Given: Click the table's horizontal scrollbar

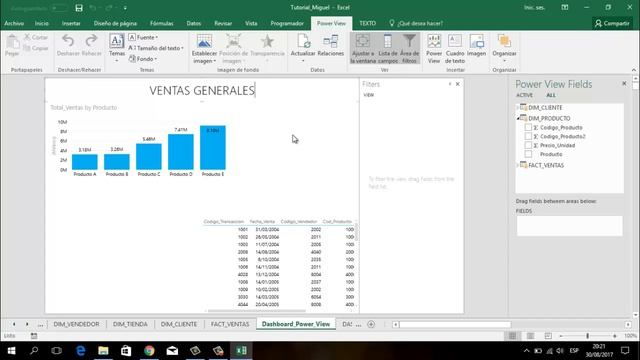Looking at the screenshot, I should [256, 311].
